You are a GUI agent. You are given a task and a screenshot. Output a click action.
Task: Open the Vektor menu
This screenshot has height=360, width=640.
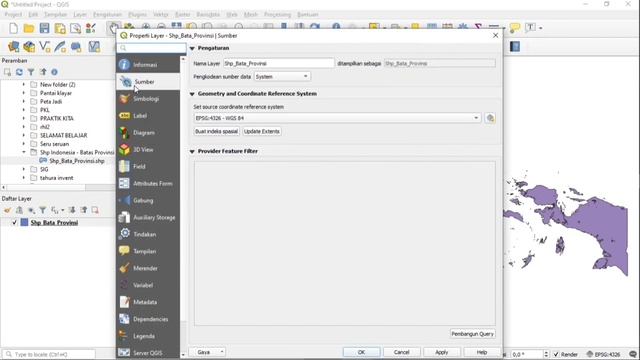pyautogui.click(x=161, y=14)
